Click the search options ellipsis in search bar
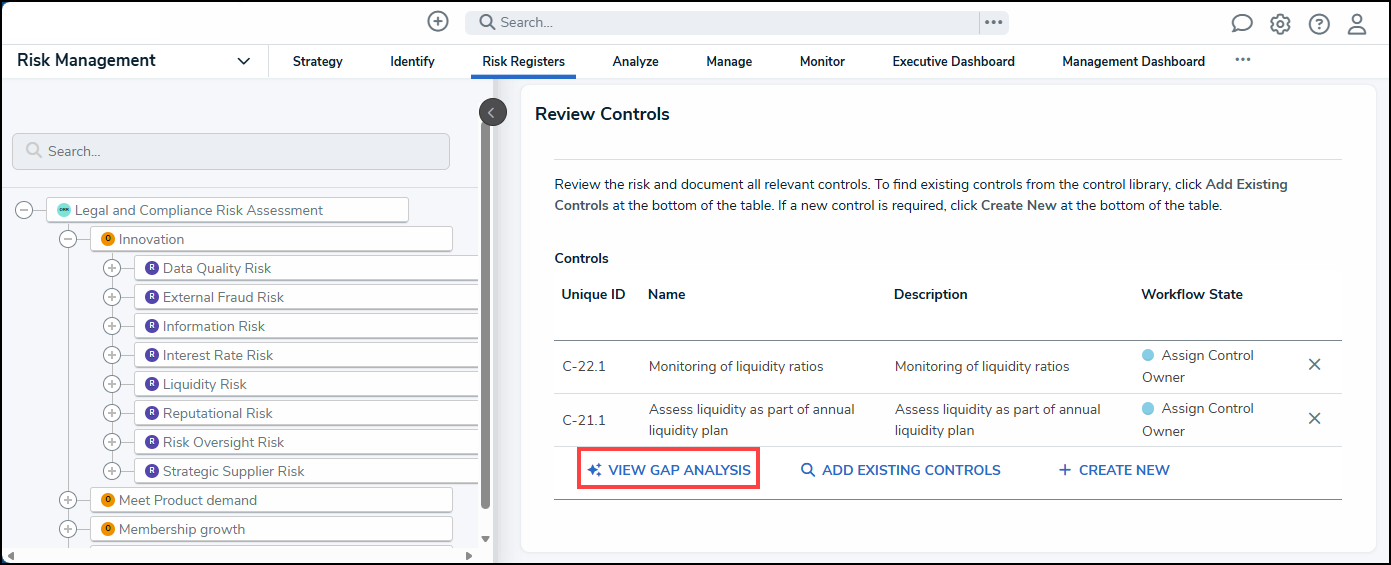The width and height of the screenshot is (1391, 565). (993, 22)
